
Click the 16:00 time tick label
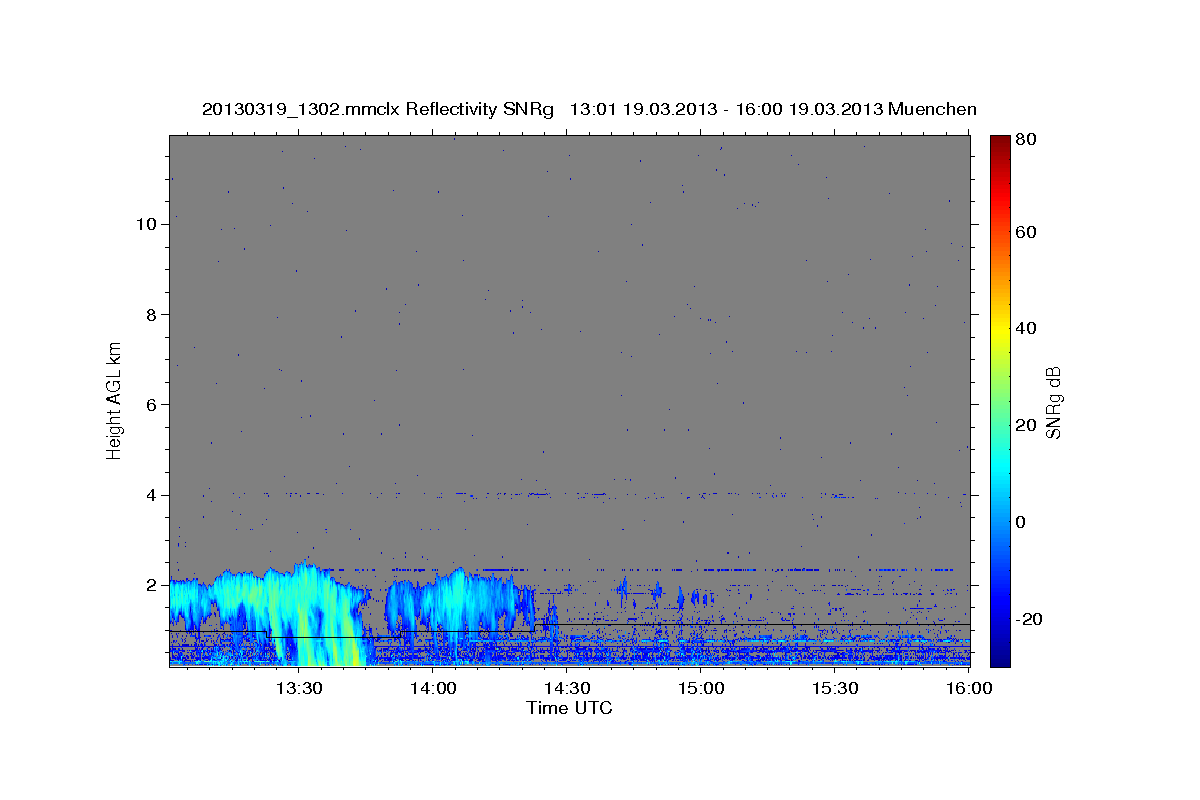969,689
